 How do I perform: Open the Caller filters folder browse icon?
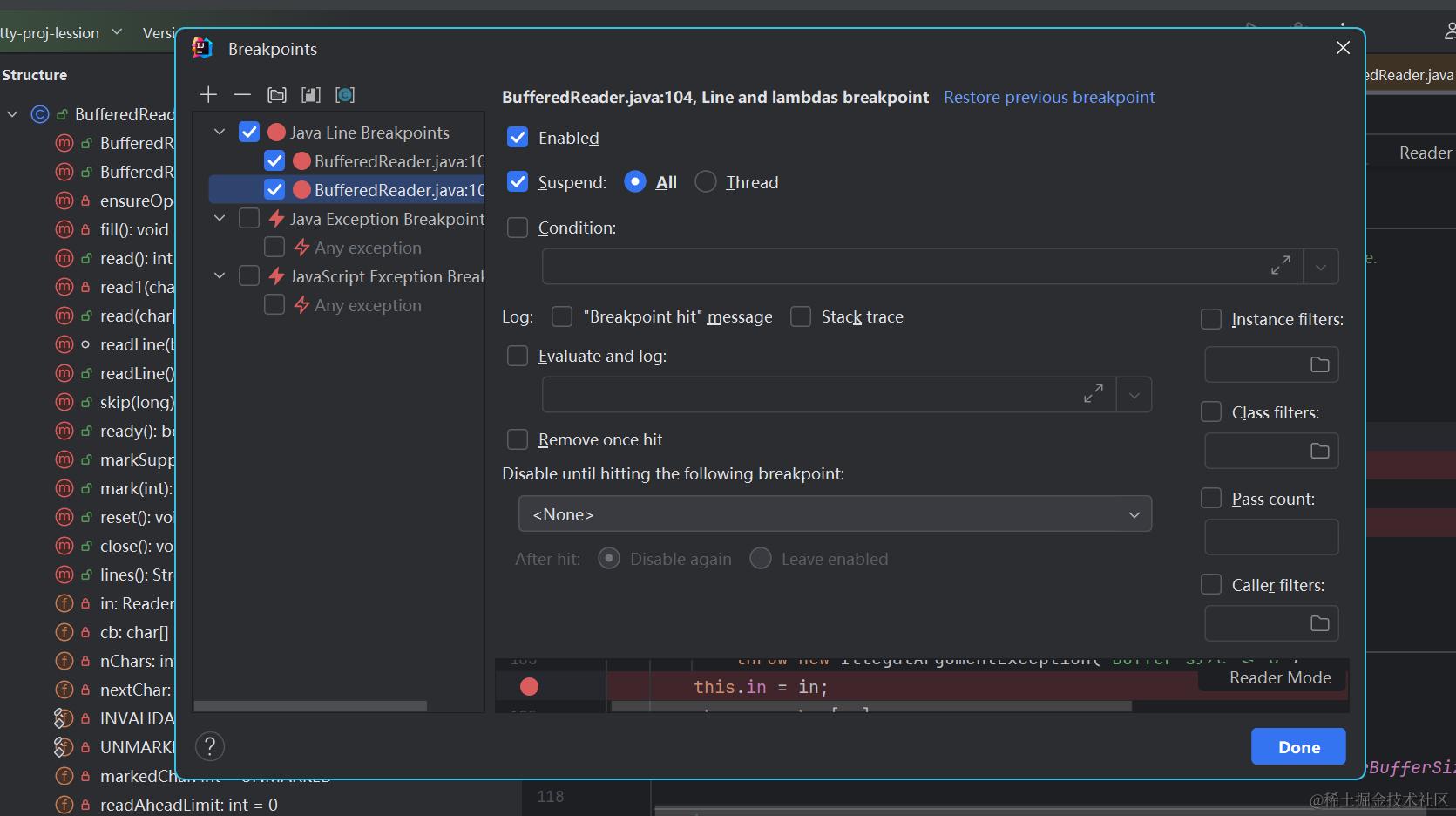pyautogui.click(x=1320, y=623)
